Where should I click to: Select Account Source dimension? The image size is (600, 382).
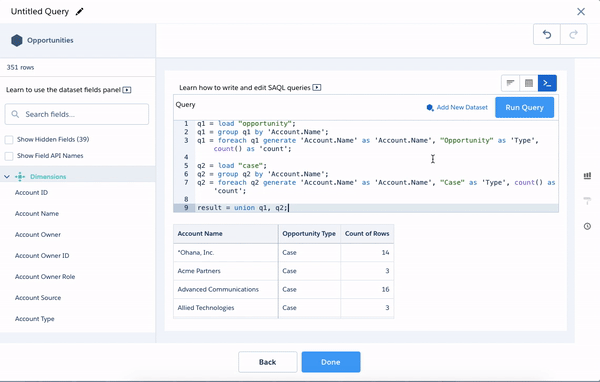[38, 298]
